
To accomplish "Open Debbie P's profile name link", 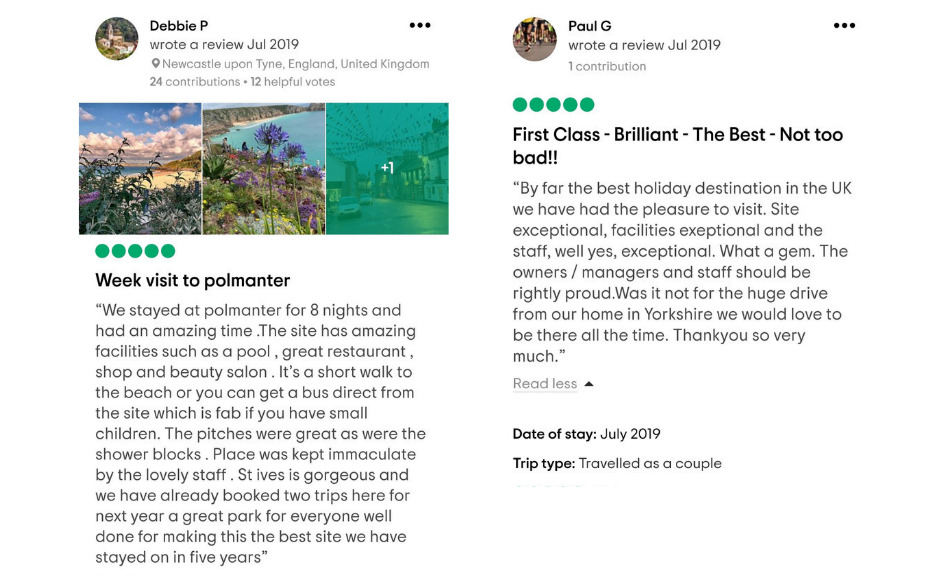I will 179,26.
